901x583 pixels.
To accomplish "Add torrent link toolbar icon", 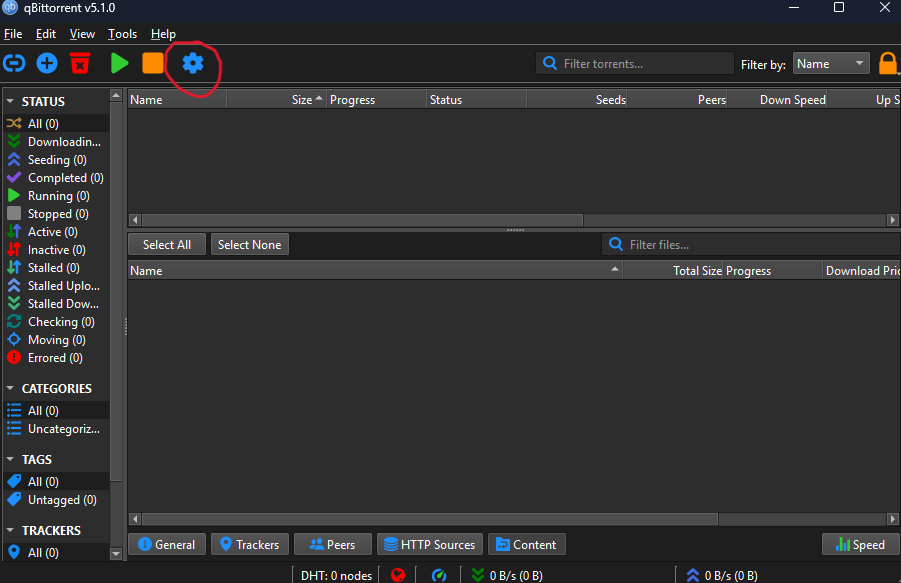I will [x=14, y=63].
